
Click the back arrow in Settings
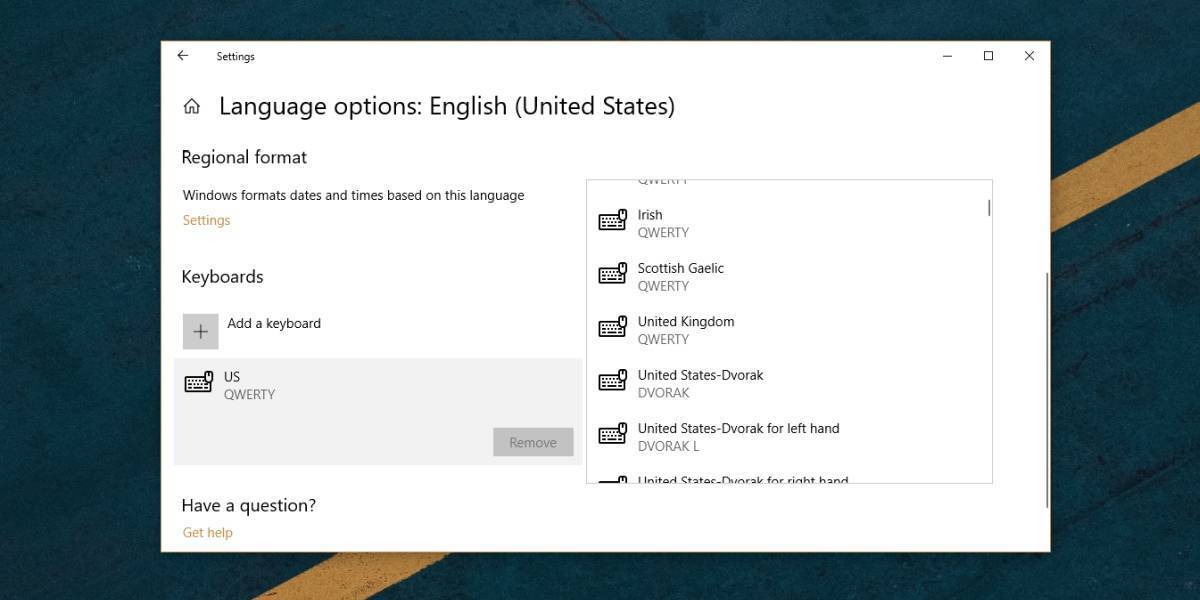[183, 56]
